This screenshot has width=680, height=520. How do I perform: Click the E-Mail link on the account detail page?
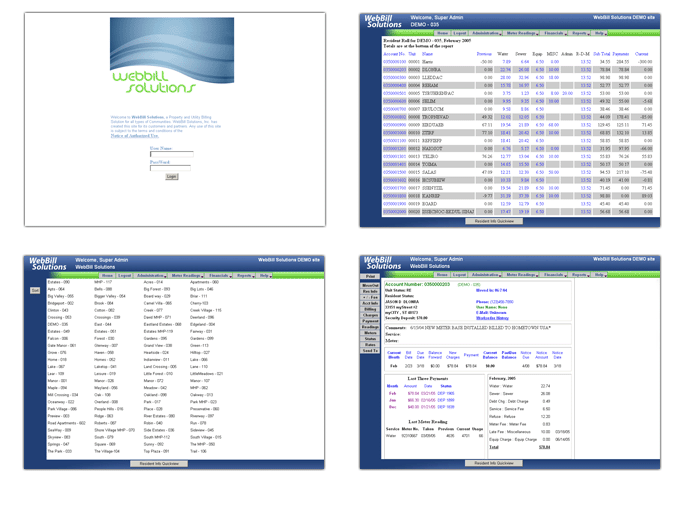[491, 313]
